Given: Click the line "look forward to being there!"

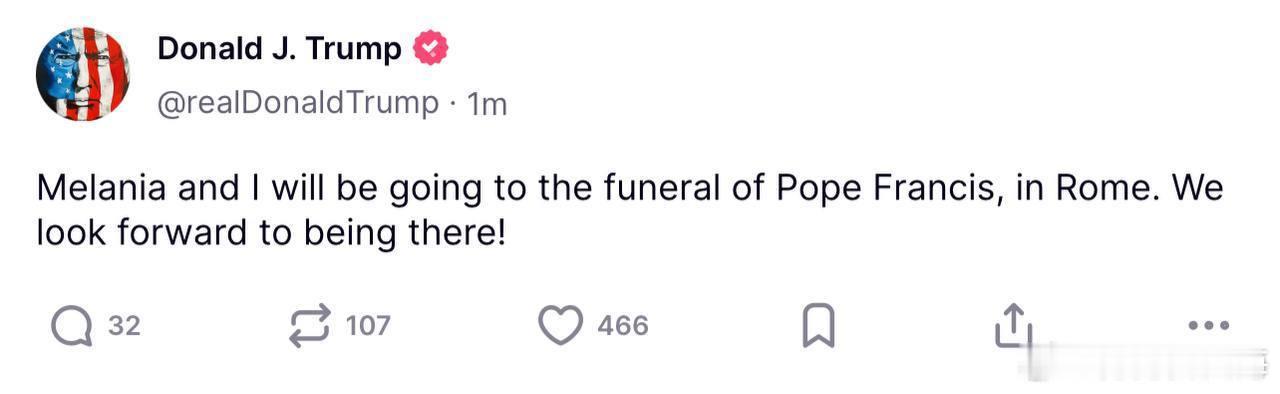Looking at the screenshot, I should [x=272, y=233].
